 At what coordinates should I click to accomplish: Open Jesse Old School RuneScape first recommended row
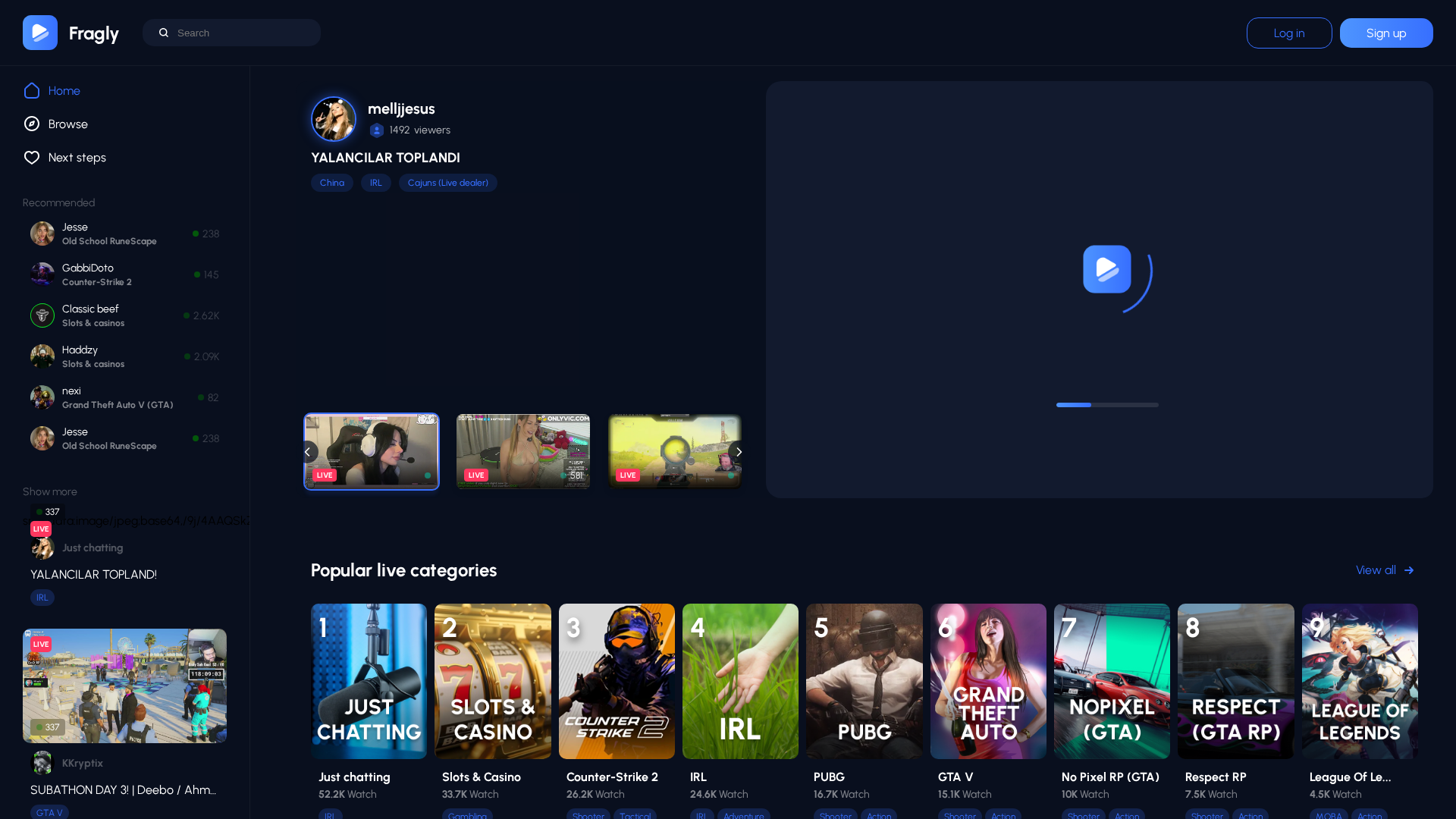[x=125, y=234]
